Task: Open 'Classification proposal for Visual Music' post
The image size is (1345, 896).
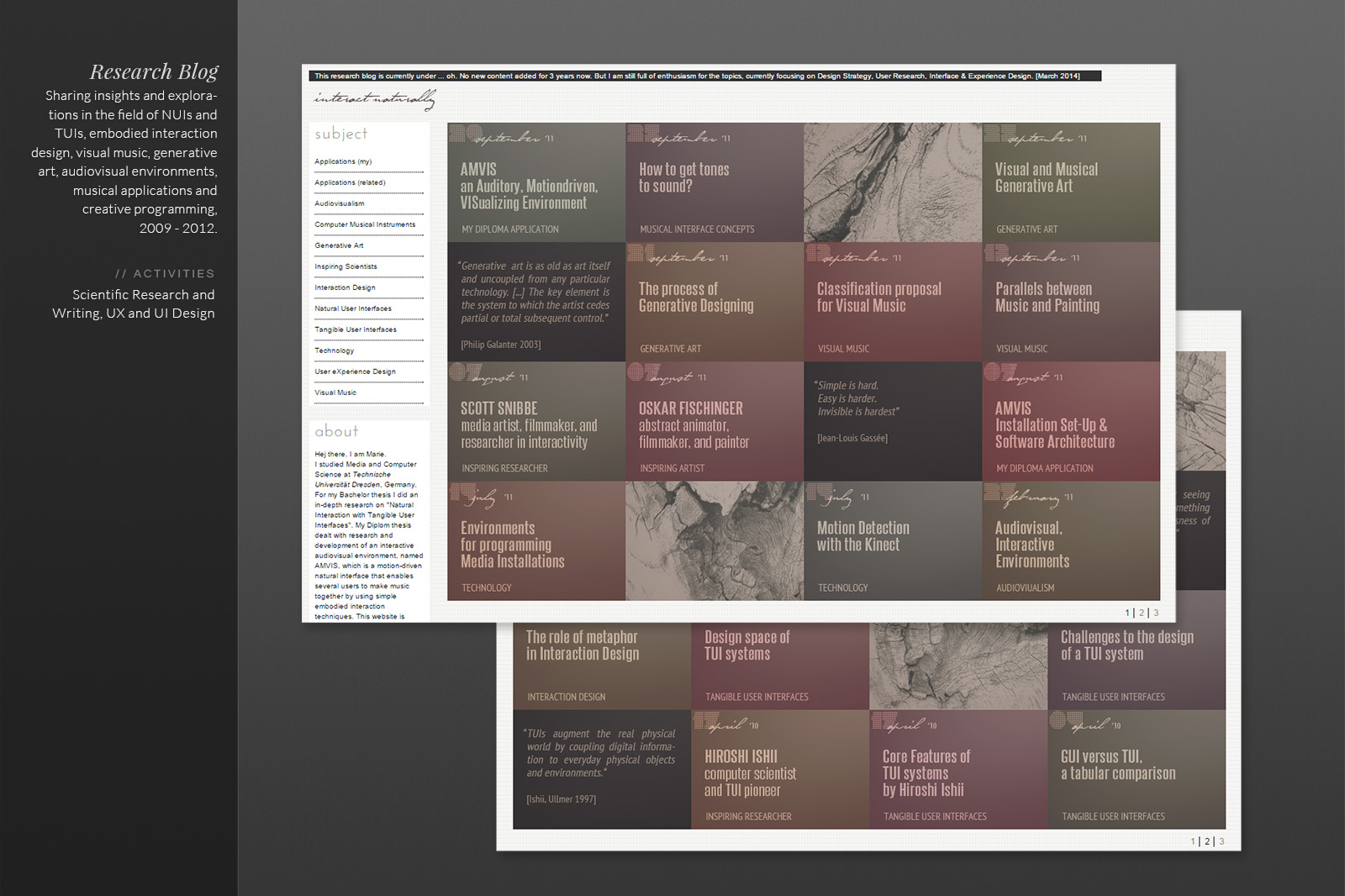Action: coord(893,302)
